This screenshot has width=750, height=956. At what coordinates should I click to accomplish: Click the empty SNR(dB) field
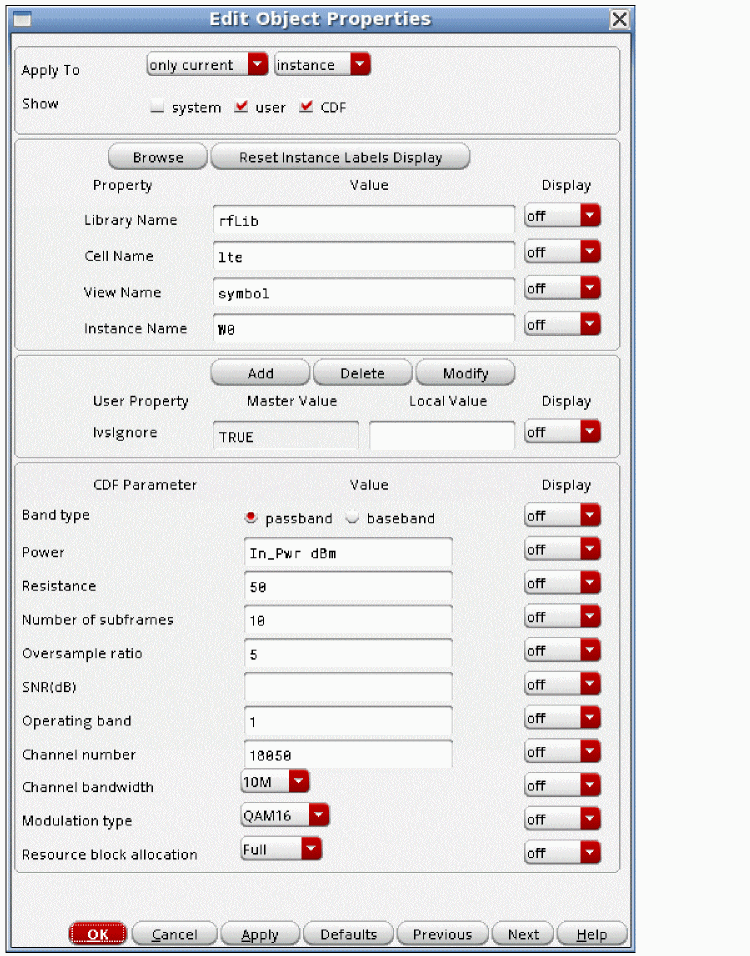tap(348, 687)
